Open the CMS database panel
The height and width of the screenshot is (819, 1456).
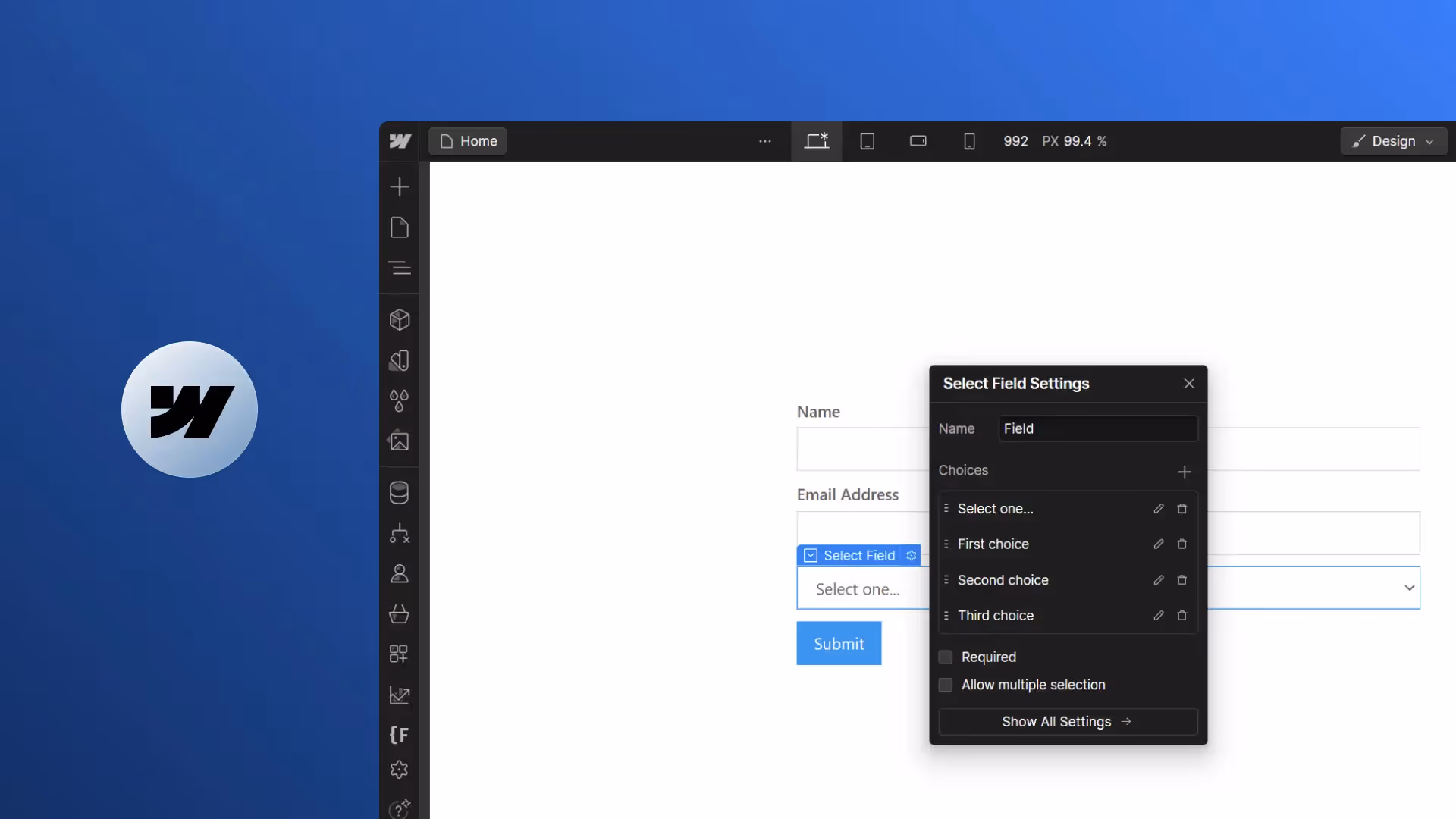[399, 493]
